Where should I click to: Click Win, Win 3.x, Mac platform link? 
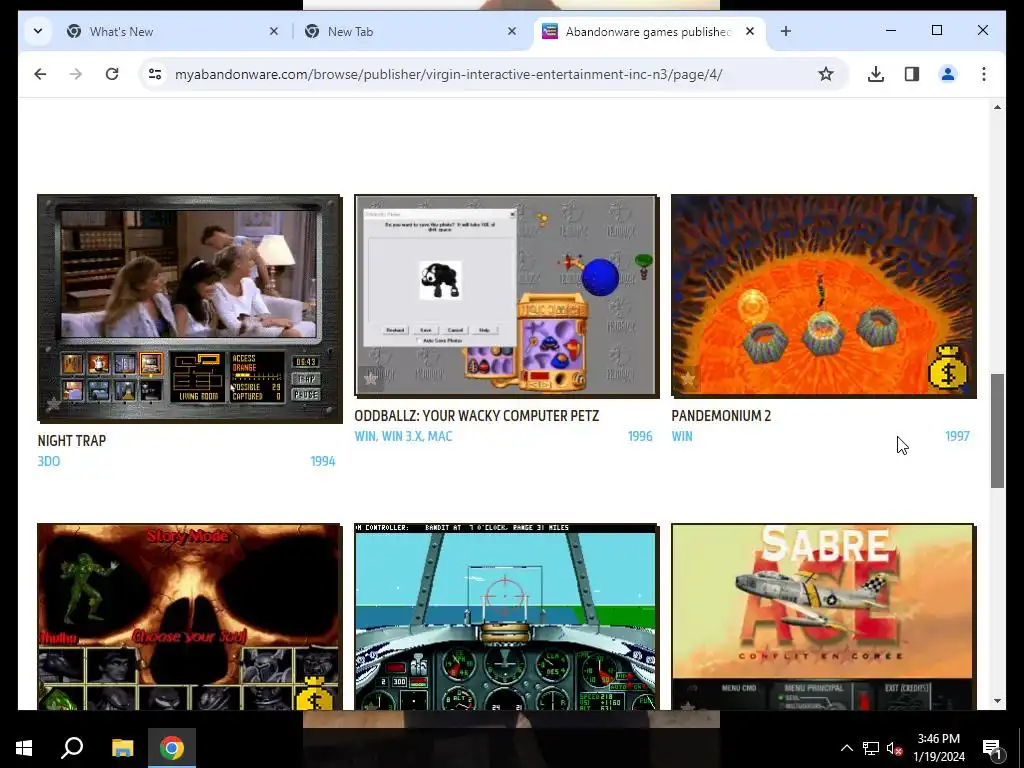[x=403, y=436]
